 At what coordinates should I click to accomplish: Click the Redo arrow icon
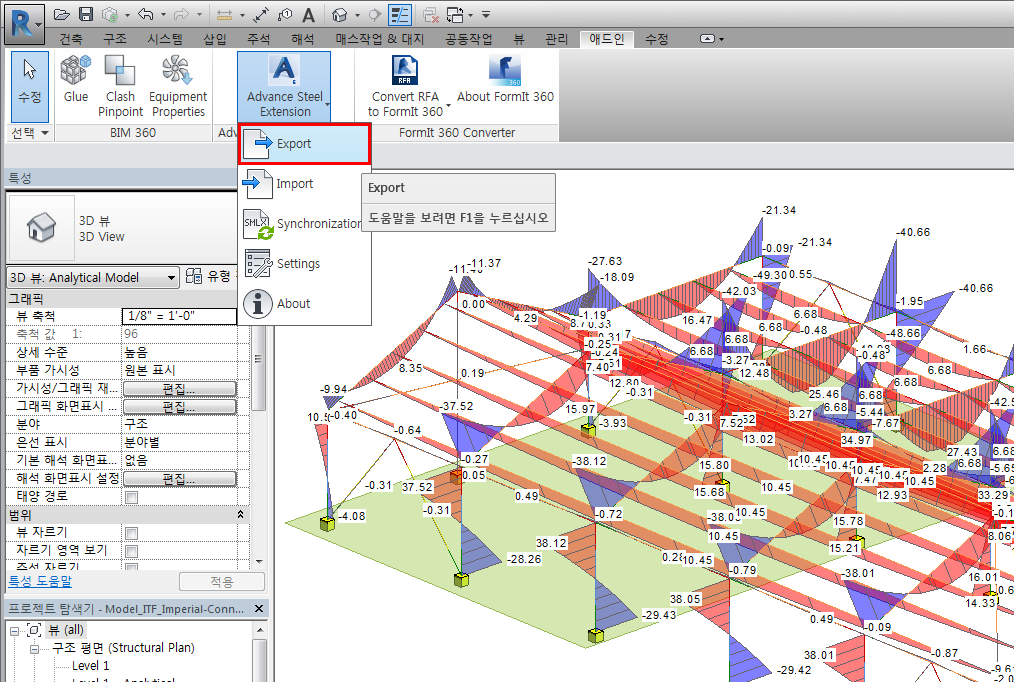point(182,14)
